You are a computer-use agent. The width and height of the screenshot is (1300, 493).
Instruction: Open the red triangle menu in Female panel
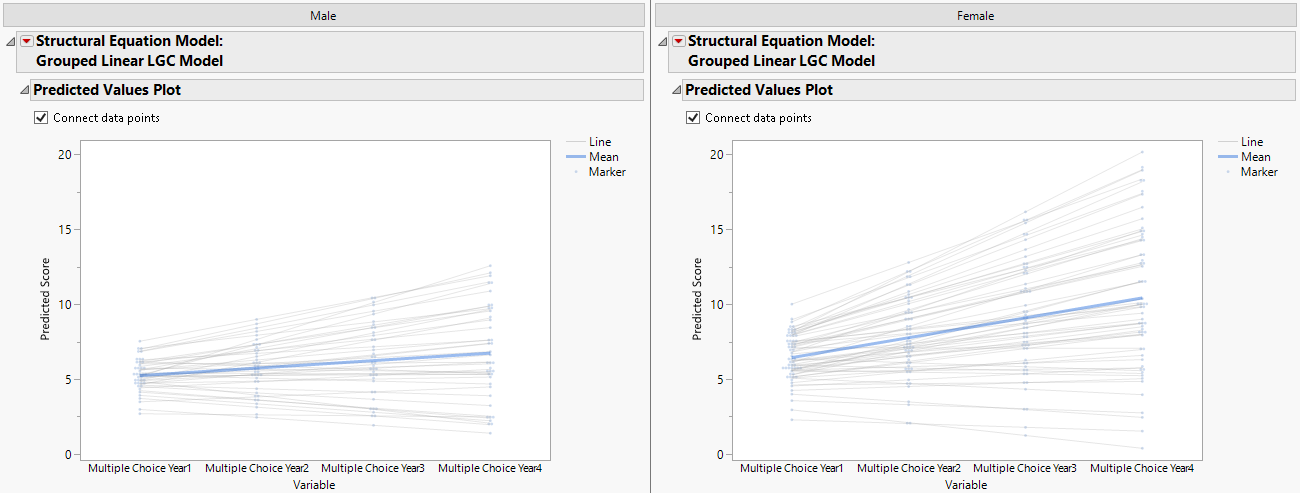679,41
